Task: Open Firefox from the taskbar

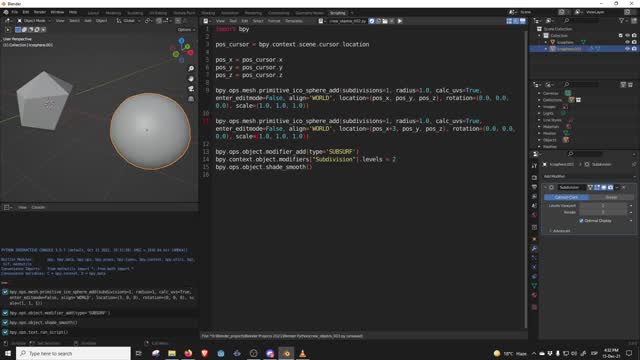Action: pyautogui.click(x=188, y=353)
